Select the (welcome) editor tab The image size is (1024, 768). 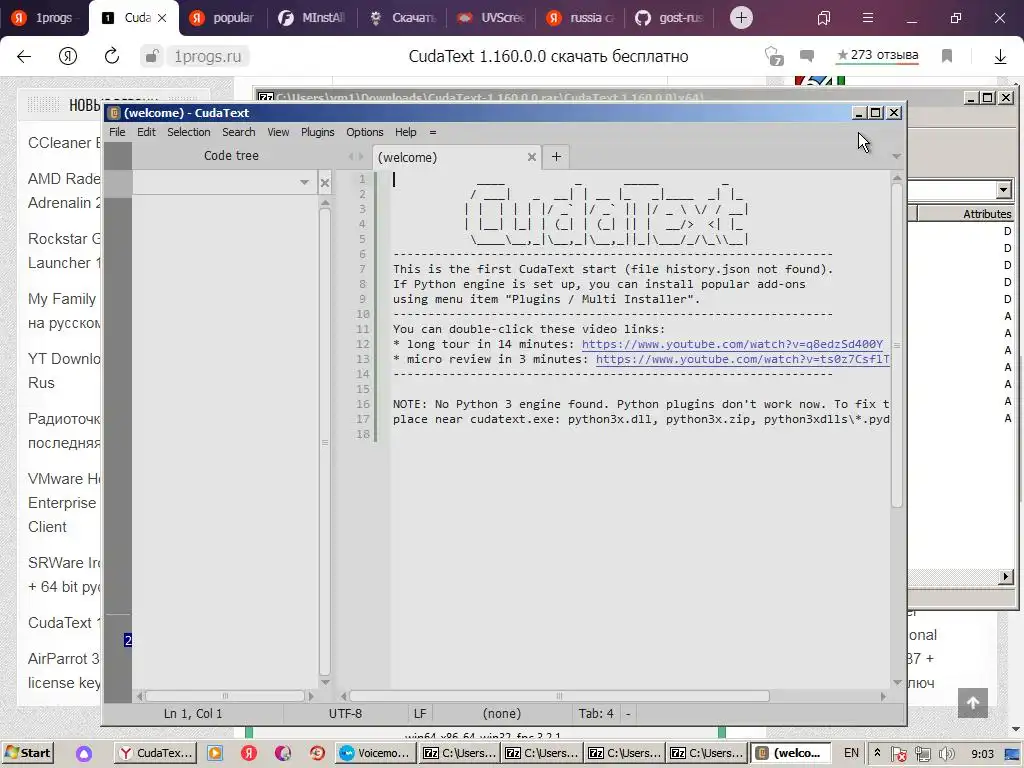point(450,157)
